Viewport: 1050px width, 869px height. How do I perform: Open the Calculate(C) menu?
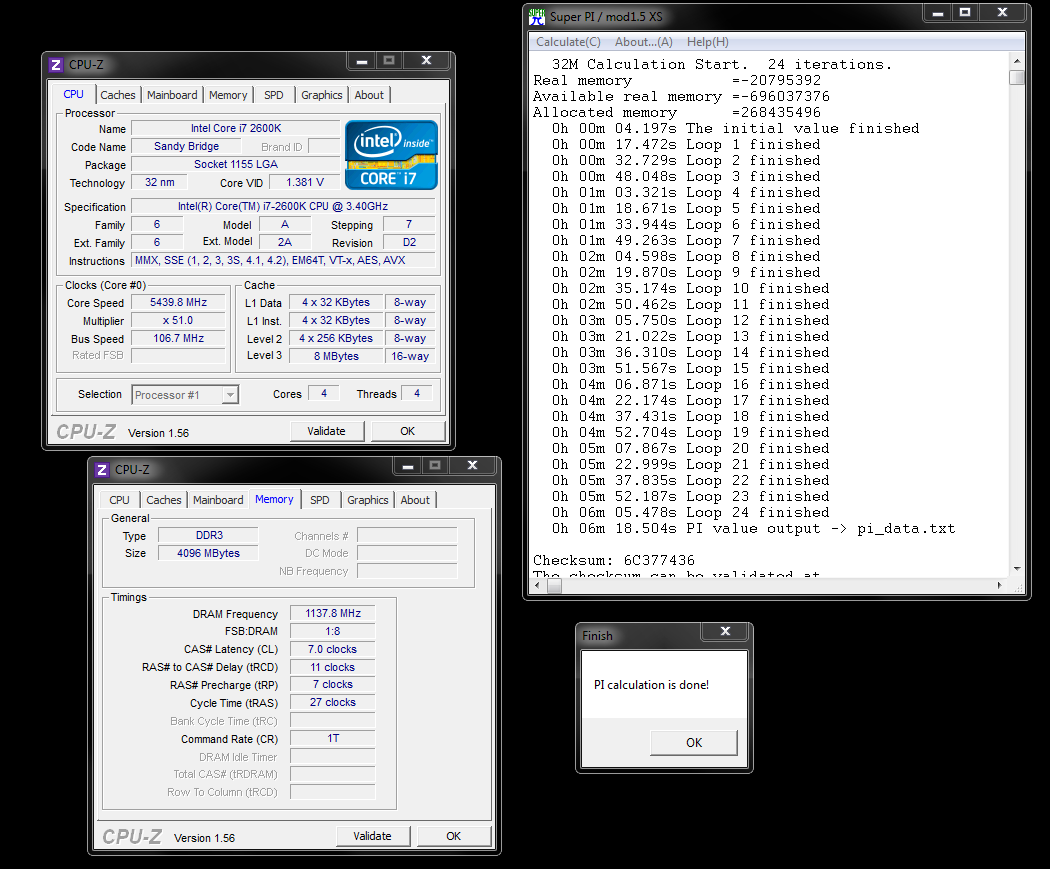coord(568,42)
